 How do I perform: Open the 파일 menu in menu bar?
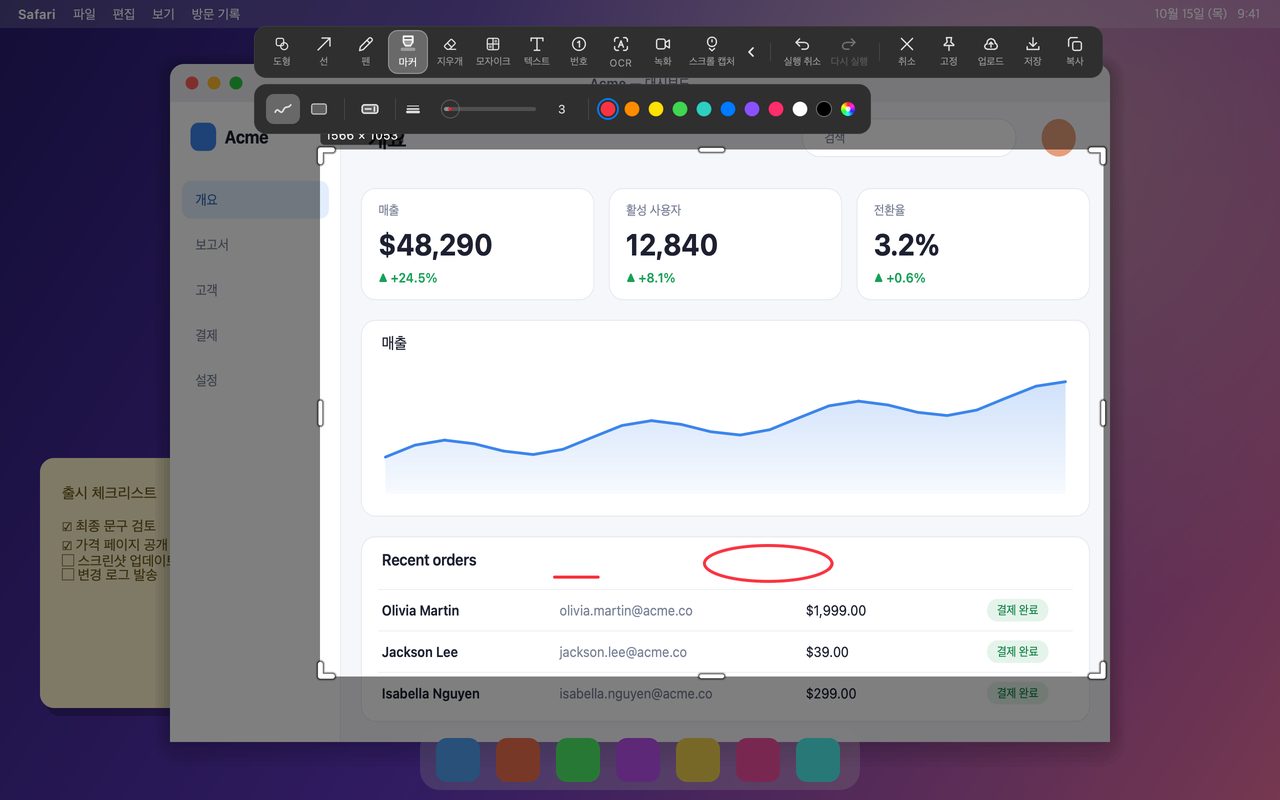(84, 14)
